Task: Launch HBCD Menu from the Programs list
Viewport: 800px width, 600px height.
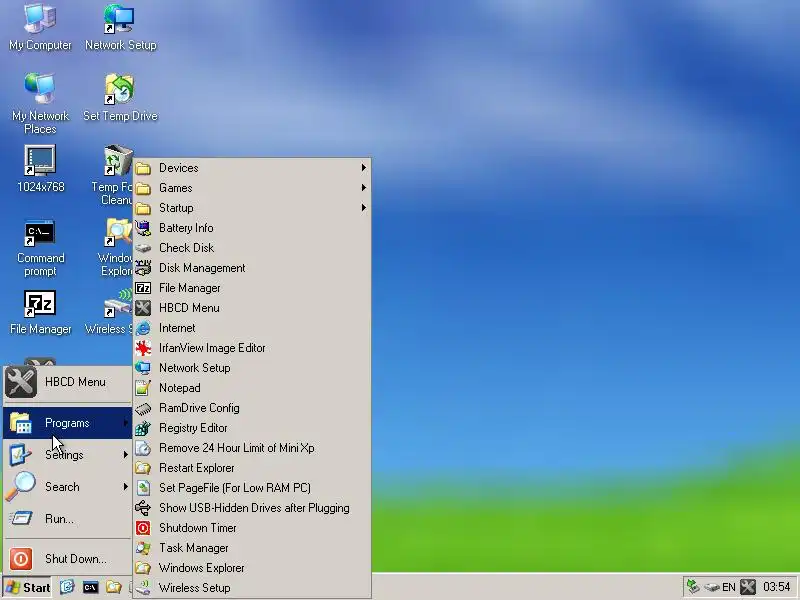Action: [x=252, y=308]
